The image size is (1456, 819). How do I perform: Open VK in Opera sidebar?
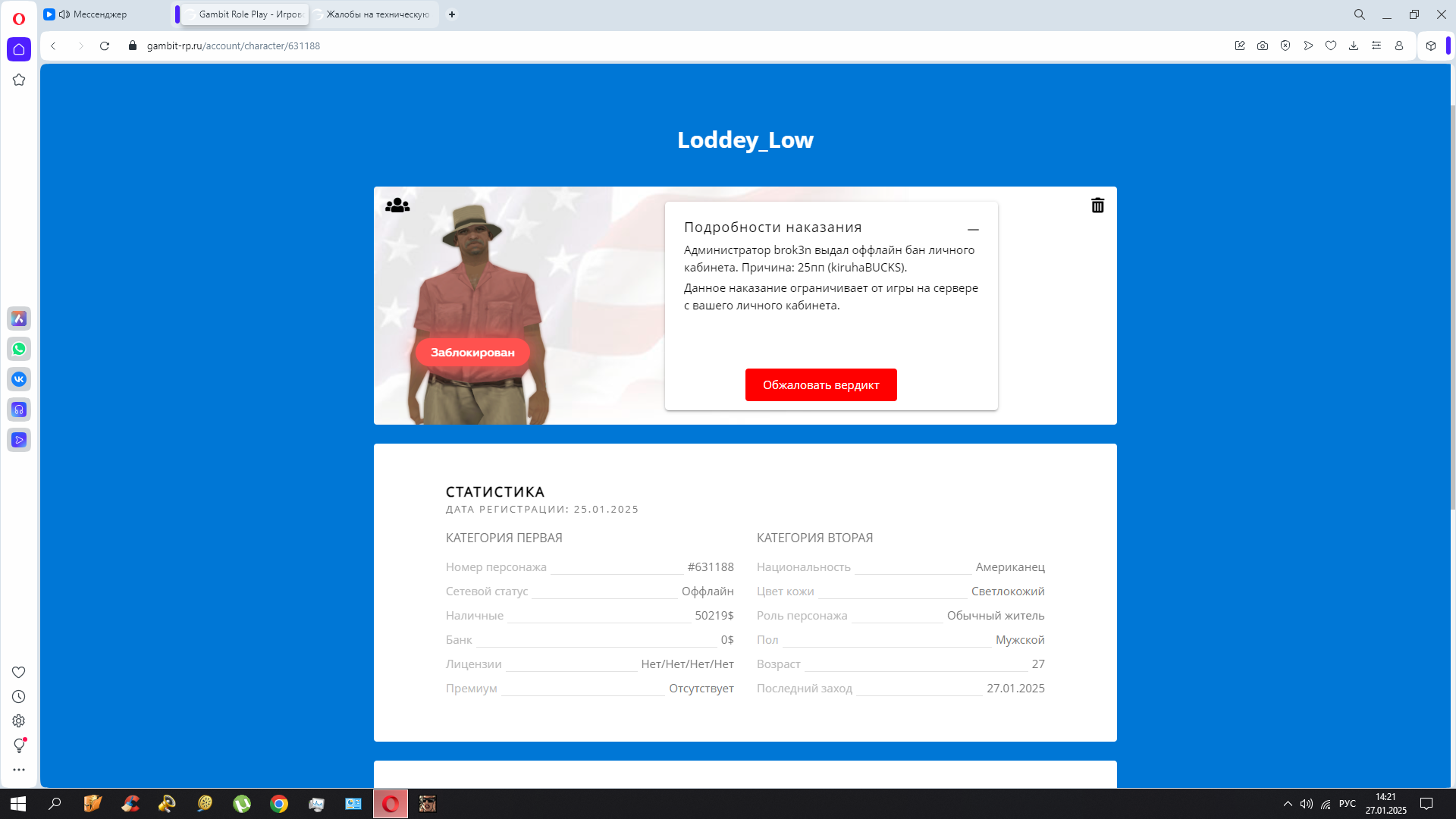19,379
